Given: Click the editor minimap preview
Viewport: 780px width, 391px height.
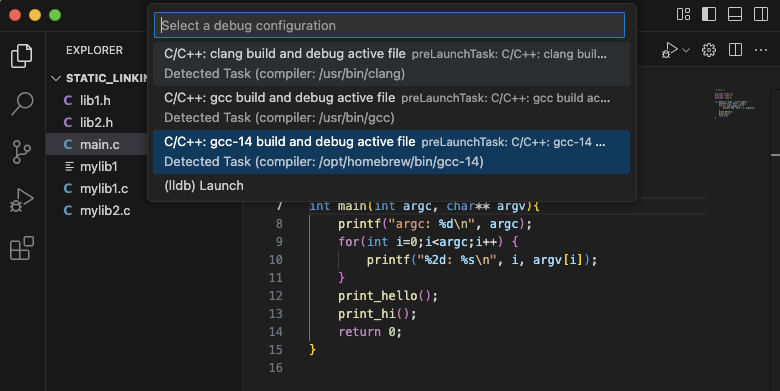Looking at the screenshot, I should click(734, 103).
